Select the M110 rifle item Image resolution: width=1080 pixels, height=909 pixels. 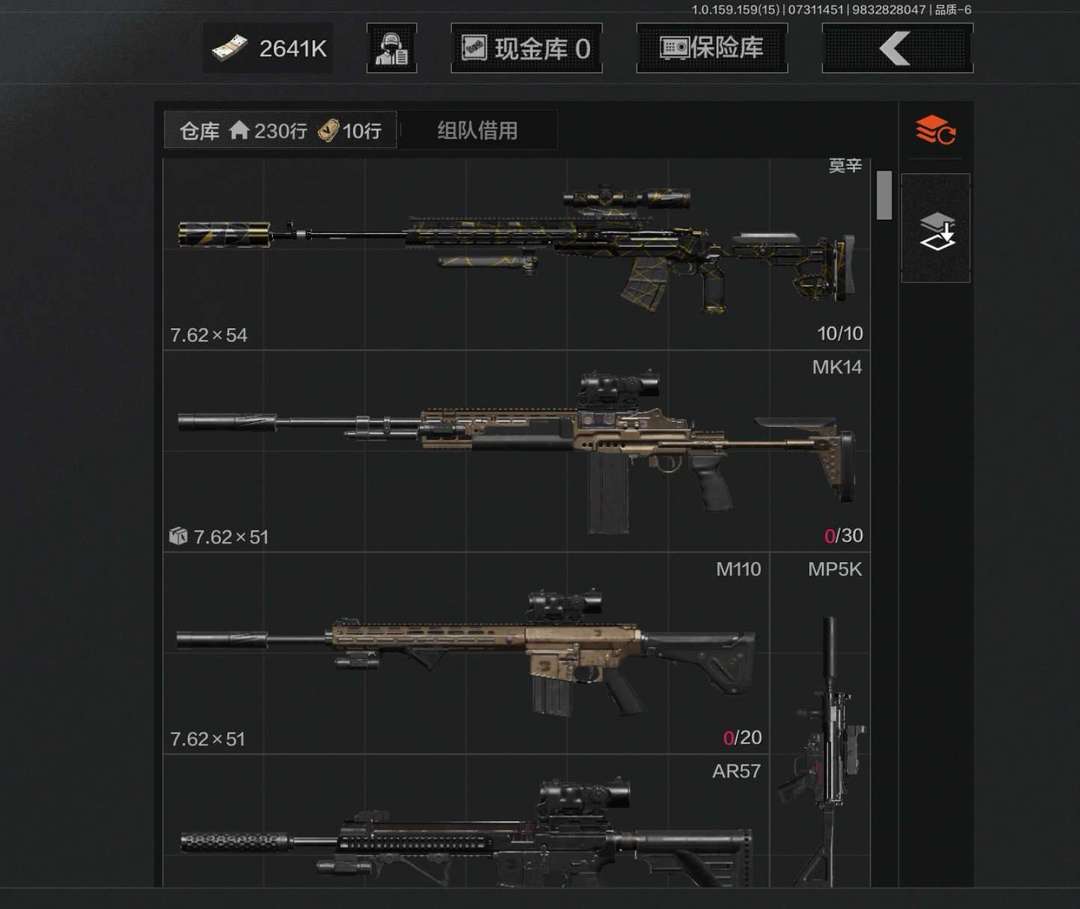(x=466, y=654)
